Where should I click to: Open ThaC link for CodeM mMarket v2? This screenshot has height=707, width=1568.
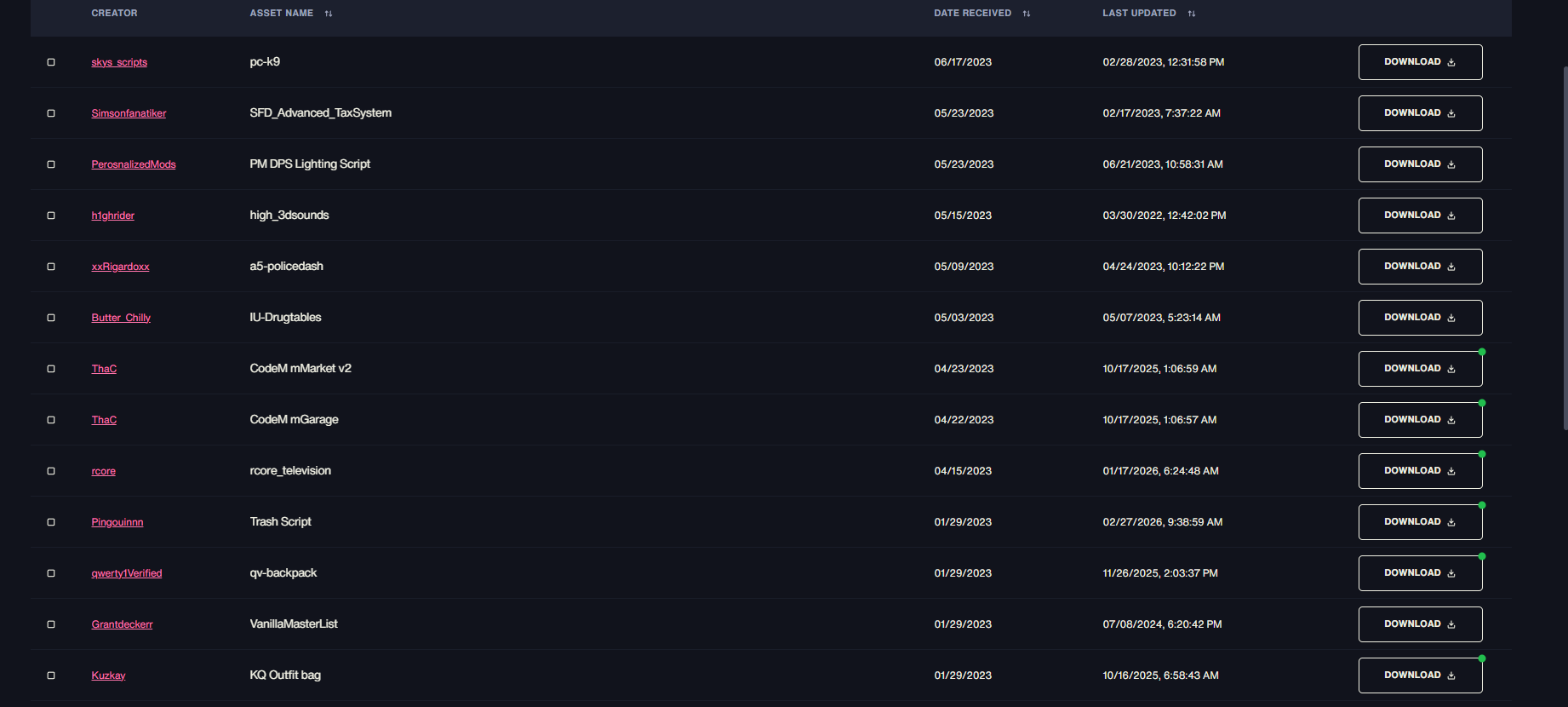104,369
